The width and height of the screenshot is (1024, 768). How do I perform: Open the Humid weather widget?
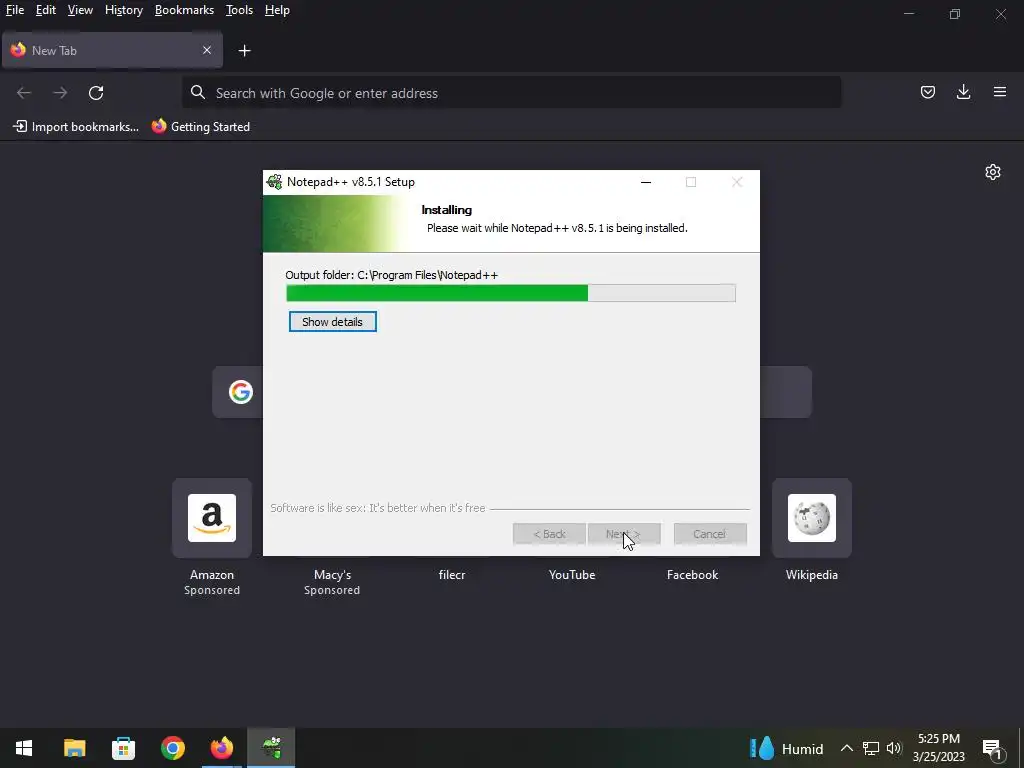786,748
